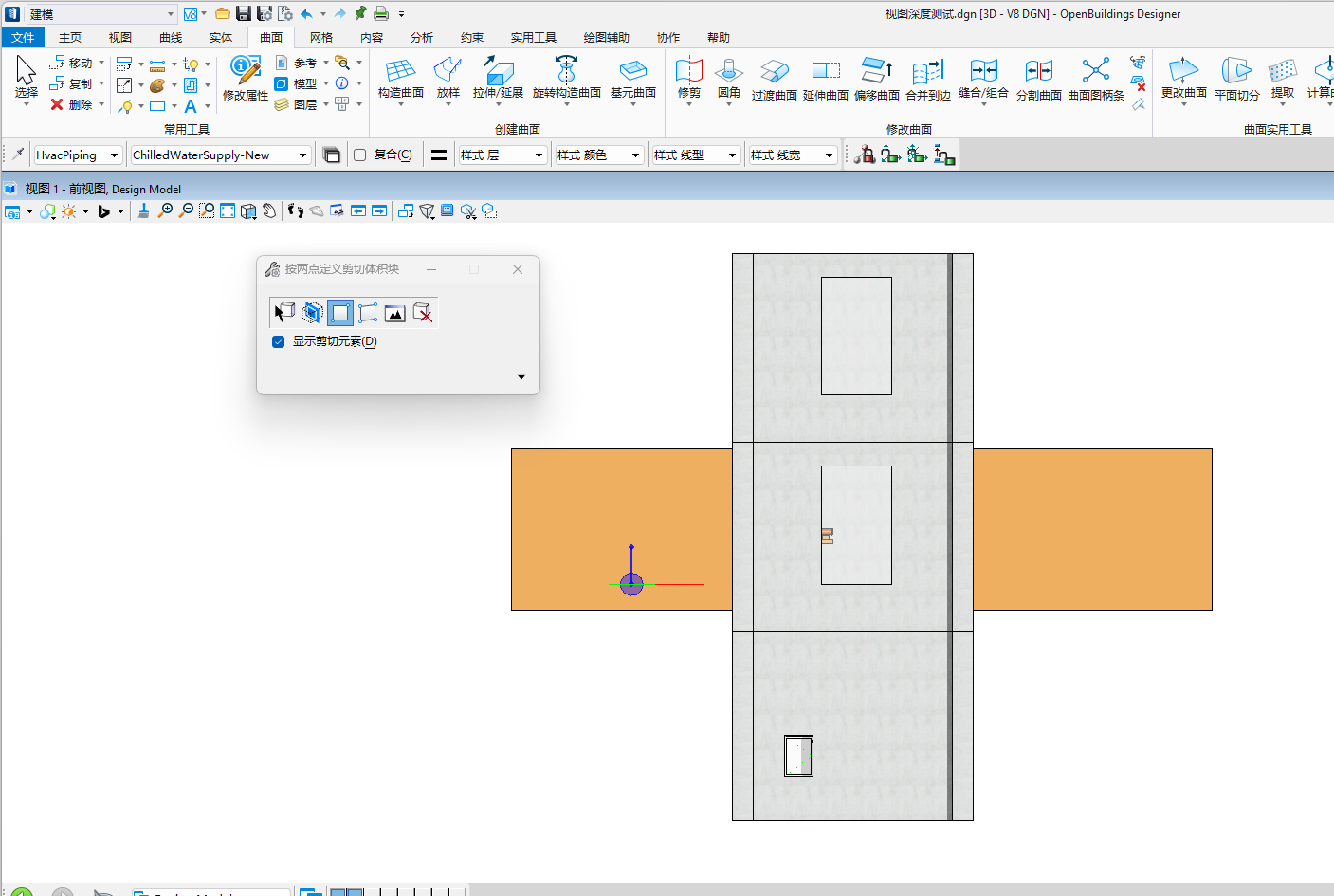Toggle the highlighted rectangle clip mode button
This screenshot has width=1334, height=896.
[x=340, y=313]
